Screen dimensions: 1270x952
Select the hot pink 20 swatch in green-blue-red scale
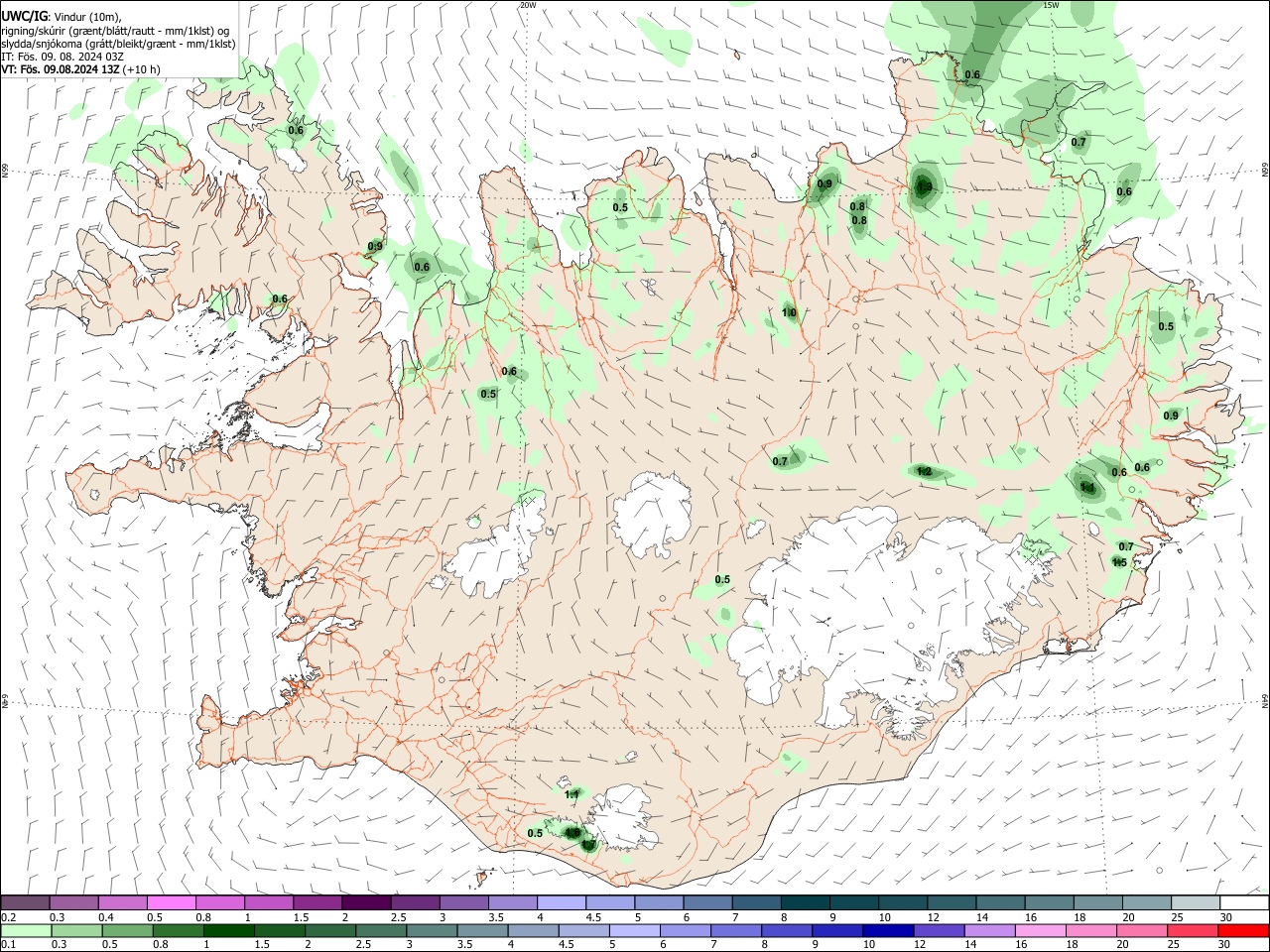pyautogui.click(x=1141, y=930)
